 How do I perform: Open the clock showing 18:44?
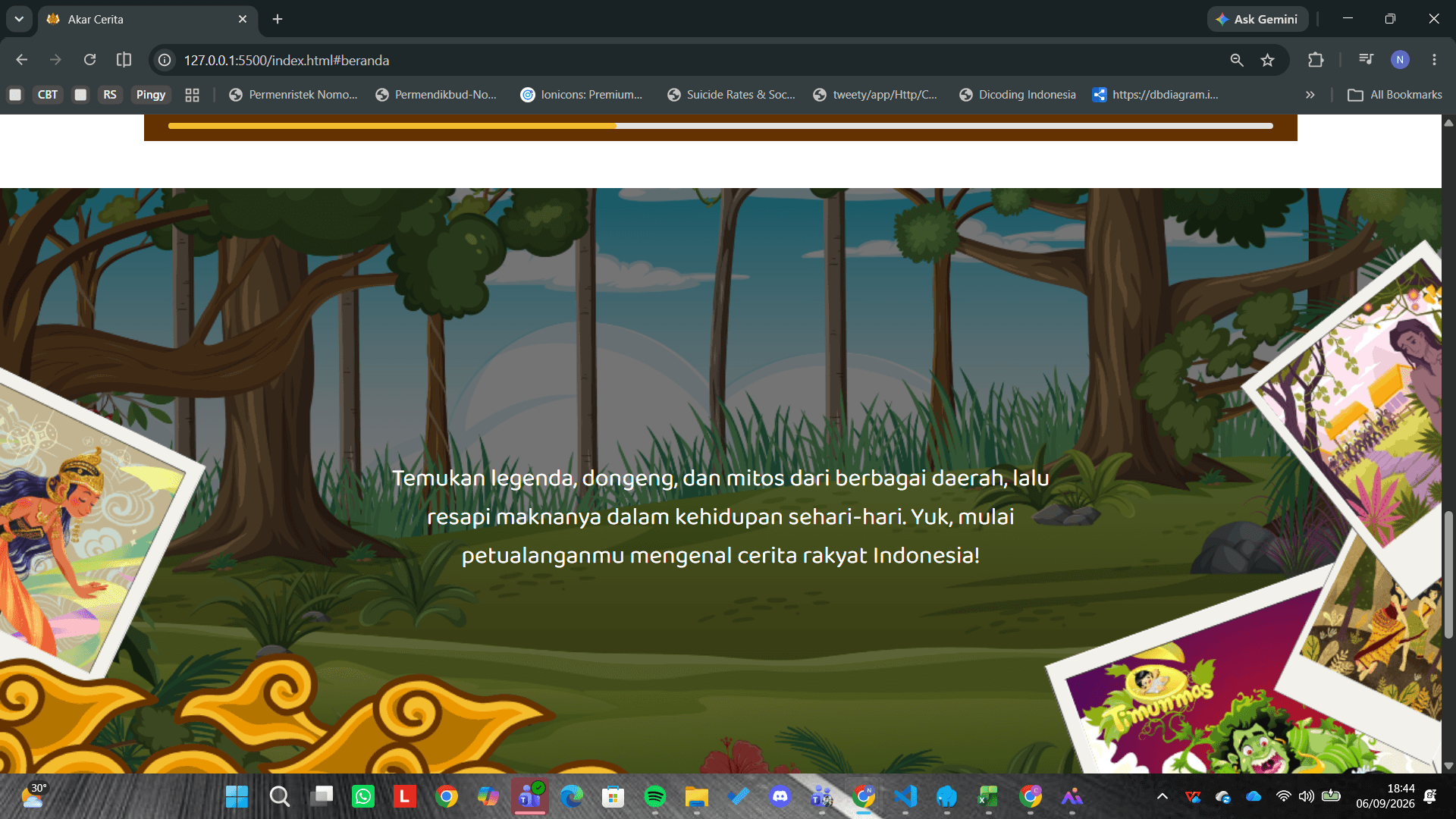point(1385,796)
